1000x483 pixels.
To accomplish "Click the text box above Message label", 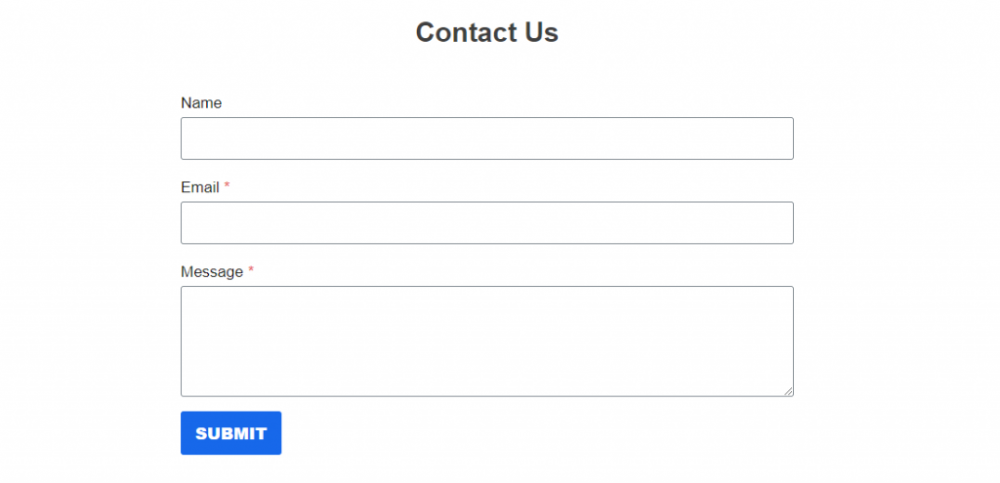I will coord(487,223).
